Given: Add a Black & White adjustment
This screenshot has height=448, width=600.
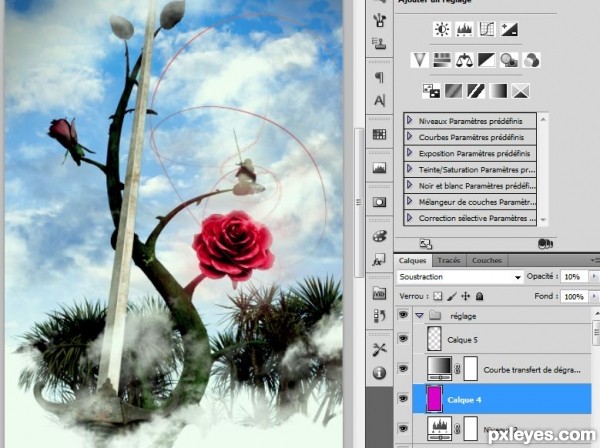Looking at the screenshot, I should (487, 60).
